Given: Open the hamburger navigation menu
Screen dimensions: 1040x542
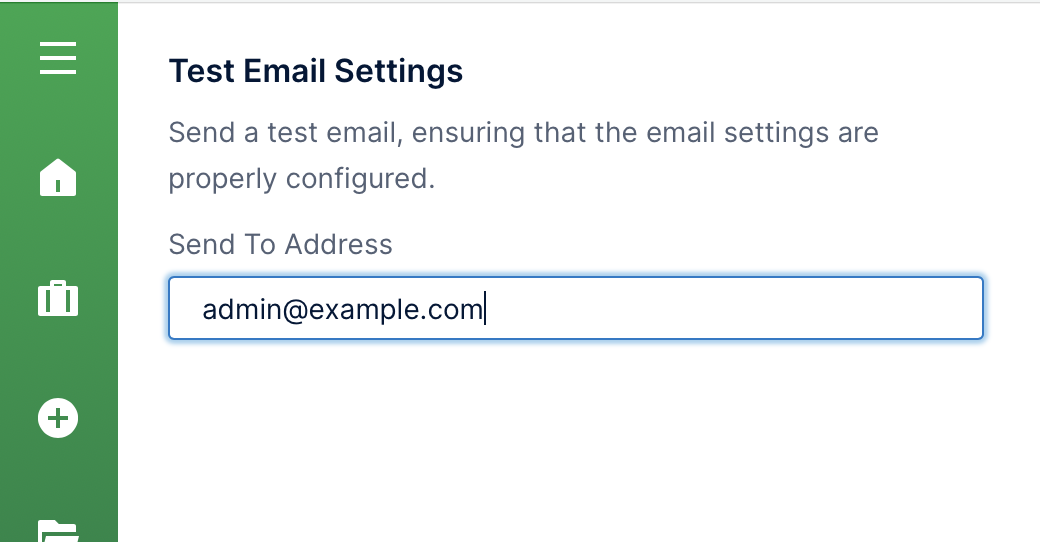Looking at the screenshot, I should point(58,58).
